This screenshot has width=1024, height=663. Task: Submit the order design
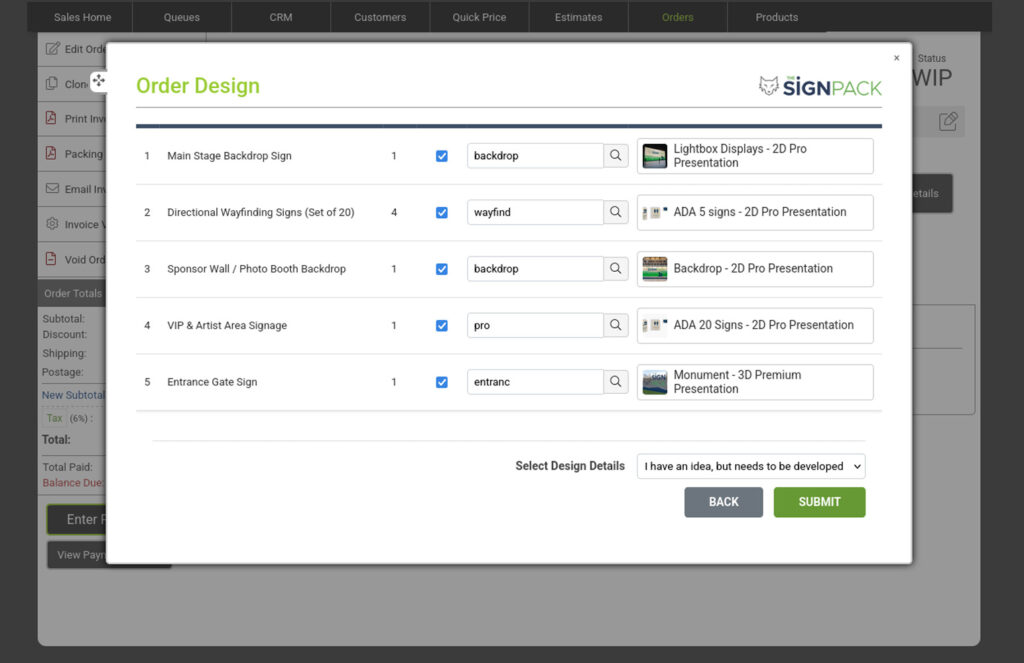pyautogui.click(x=820, y=502)
